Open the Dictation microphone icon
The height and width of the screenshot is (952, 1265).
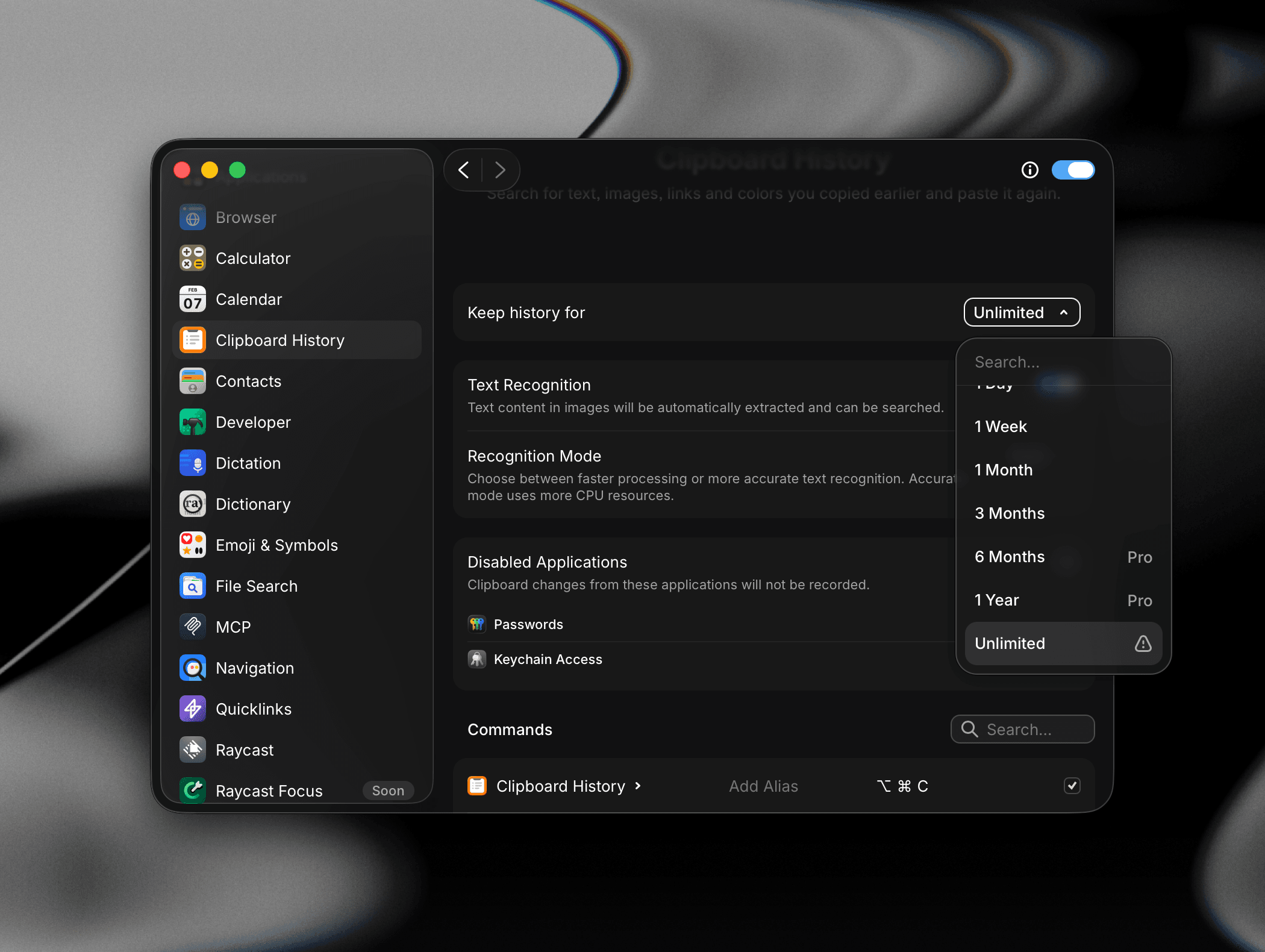[x=193, y=463]
